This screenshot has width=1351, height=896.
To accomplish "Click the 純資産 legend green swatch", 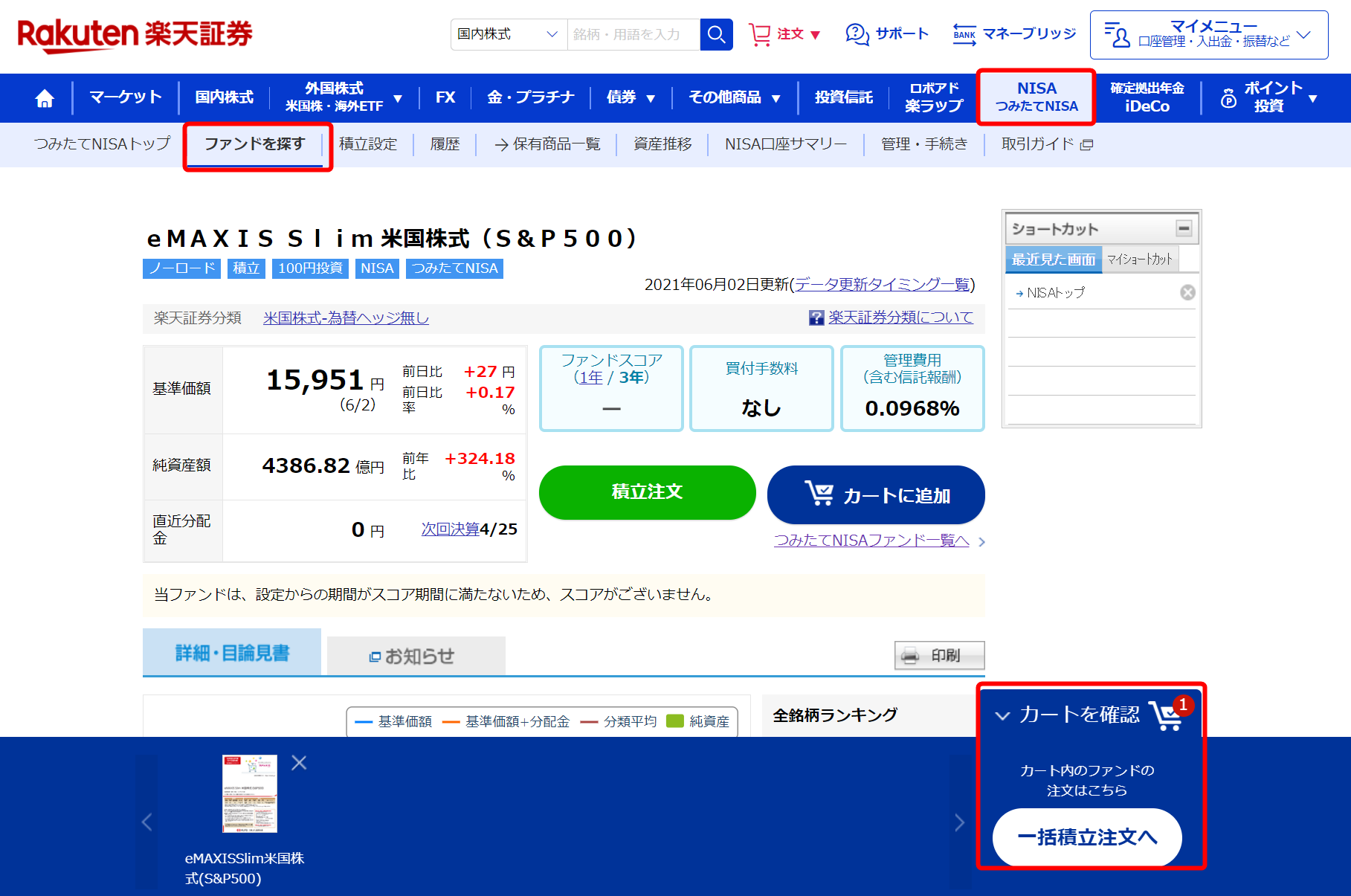I will click(675, 721).
